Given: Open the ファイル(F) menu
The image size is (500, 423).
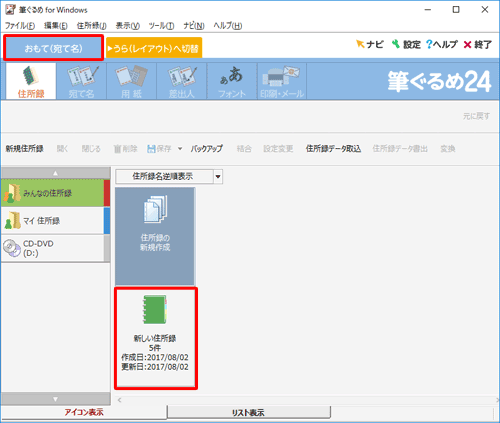Looking at the screenshot, I should click(20, 26).
